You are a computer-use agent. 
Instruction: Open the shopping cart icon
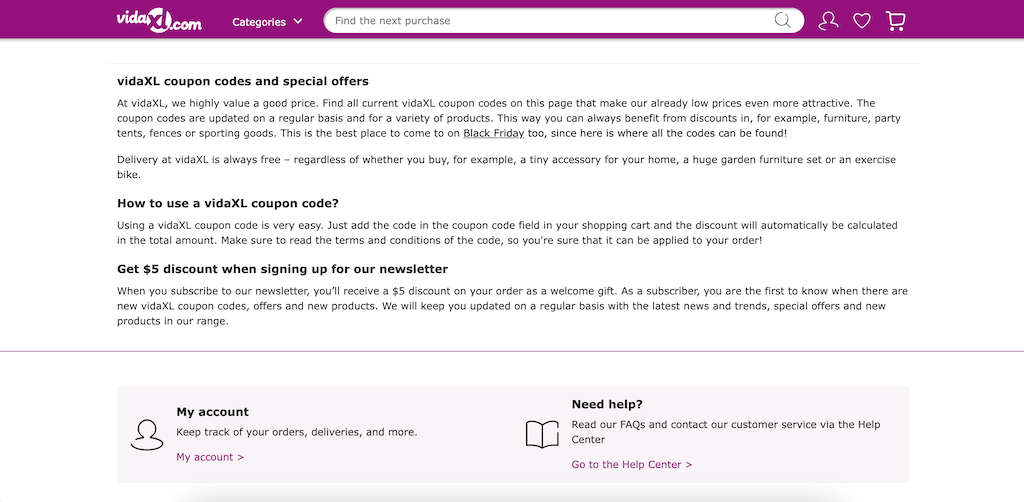pyautogui.click(x=895, y=21)
